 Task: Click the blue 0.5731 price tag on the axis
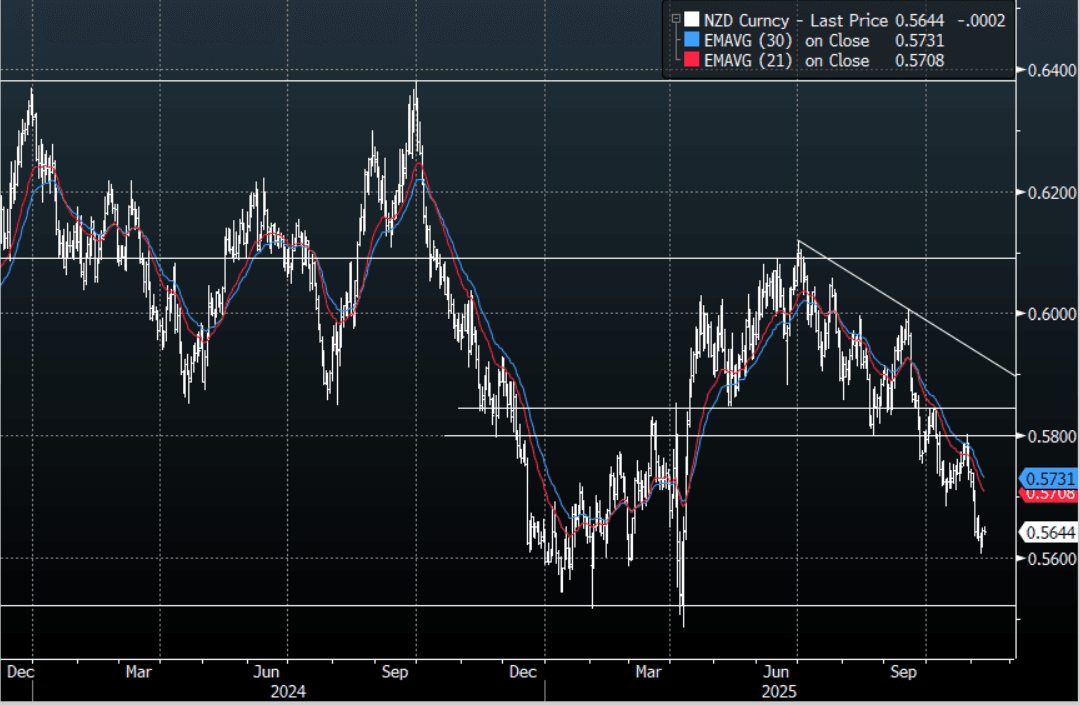tap(1048, 478)
